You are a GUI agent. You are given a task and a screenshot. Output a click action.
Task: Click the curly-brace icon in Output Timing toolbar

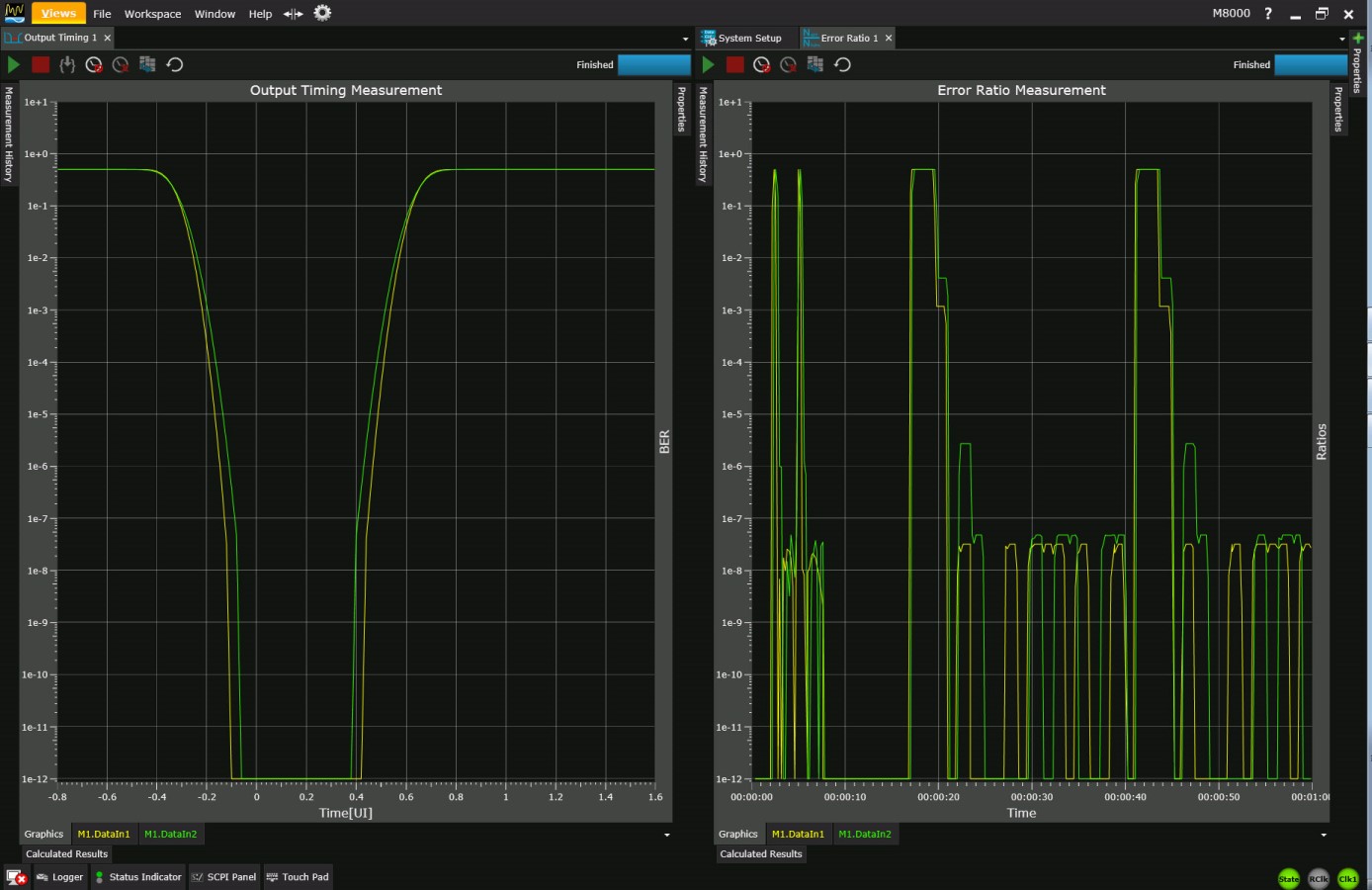(x=67, y=64)
